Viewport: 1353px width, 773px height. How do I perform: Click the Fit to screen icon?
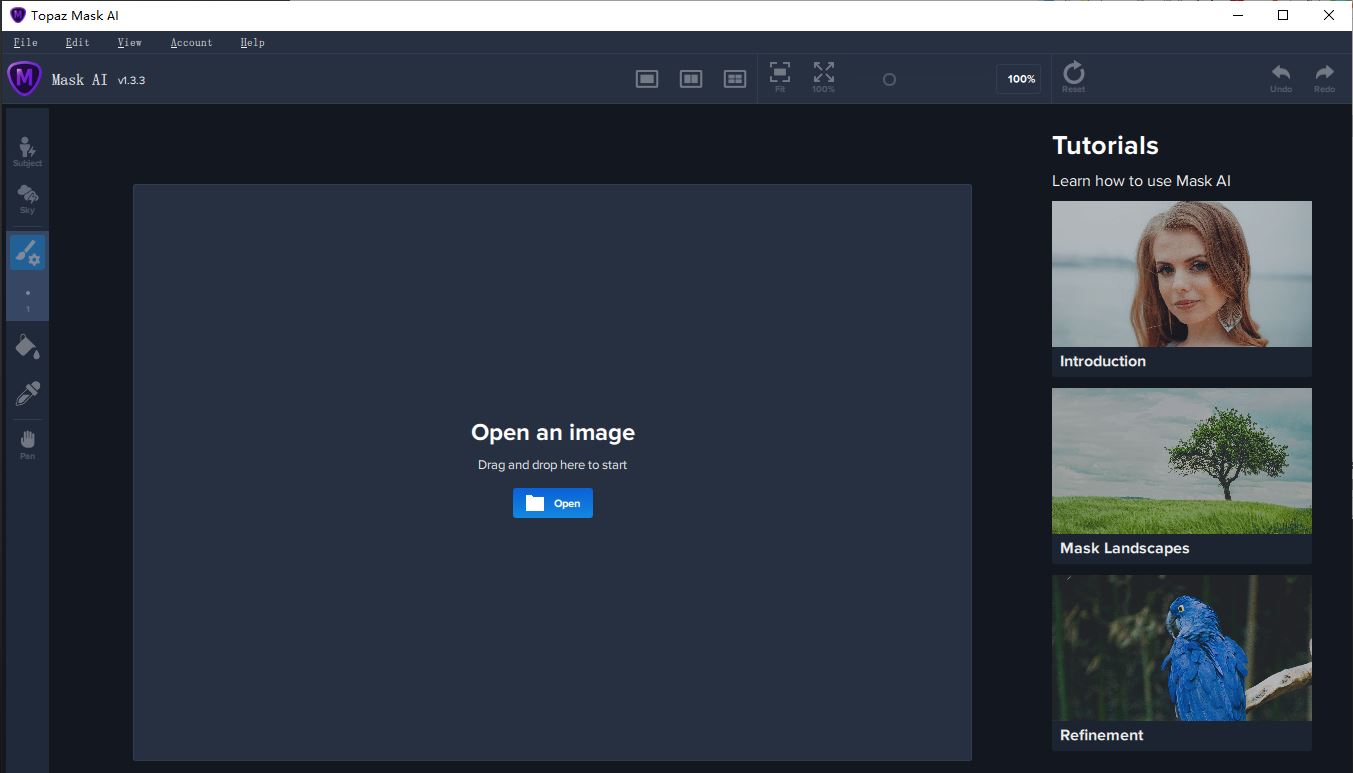(x=780, y=77)
